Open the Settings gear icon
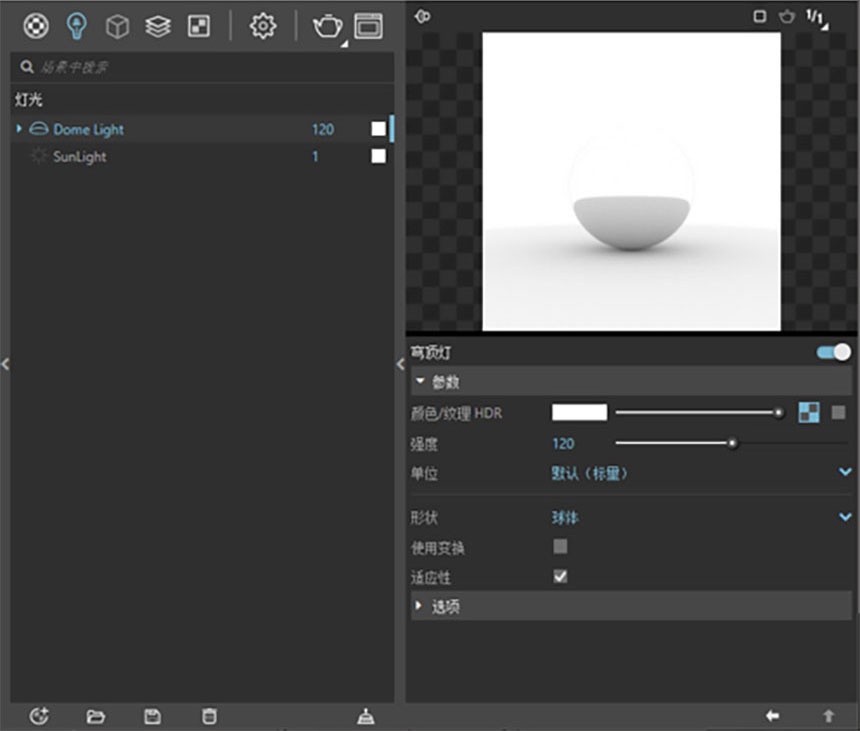860x731 pixels. [x=263, y=26]
